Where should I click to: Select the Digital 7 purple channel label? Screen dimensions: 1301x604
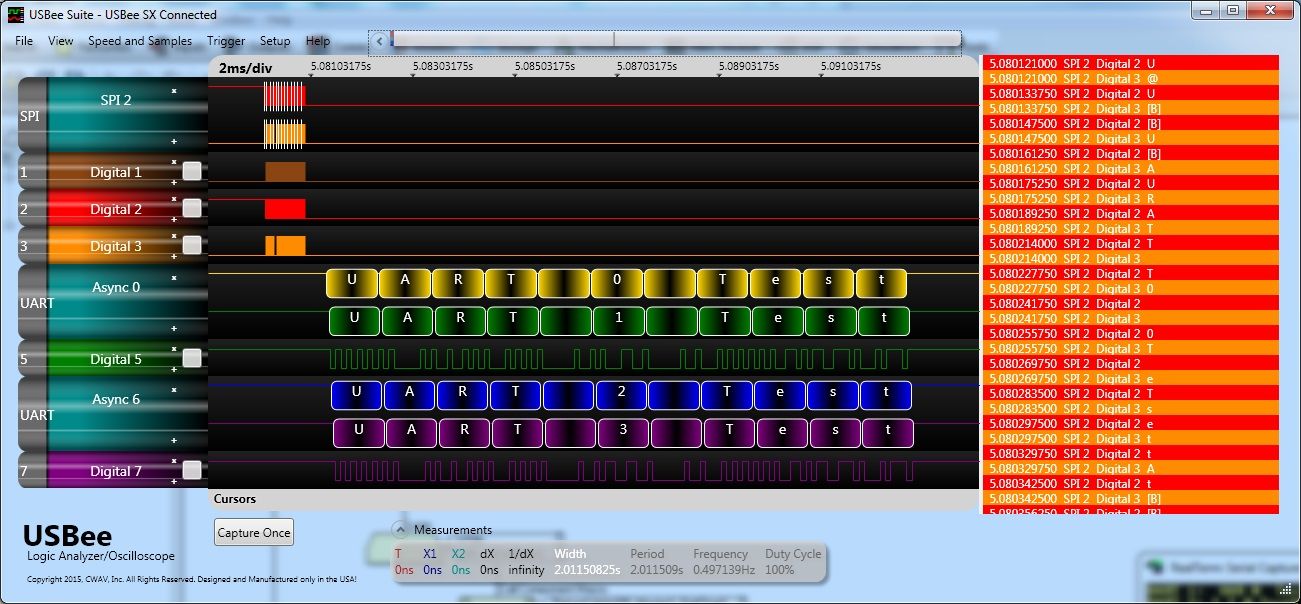click(116, 471)
